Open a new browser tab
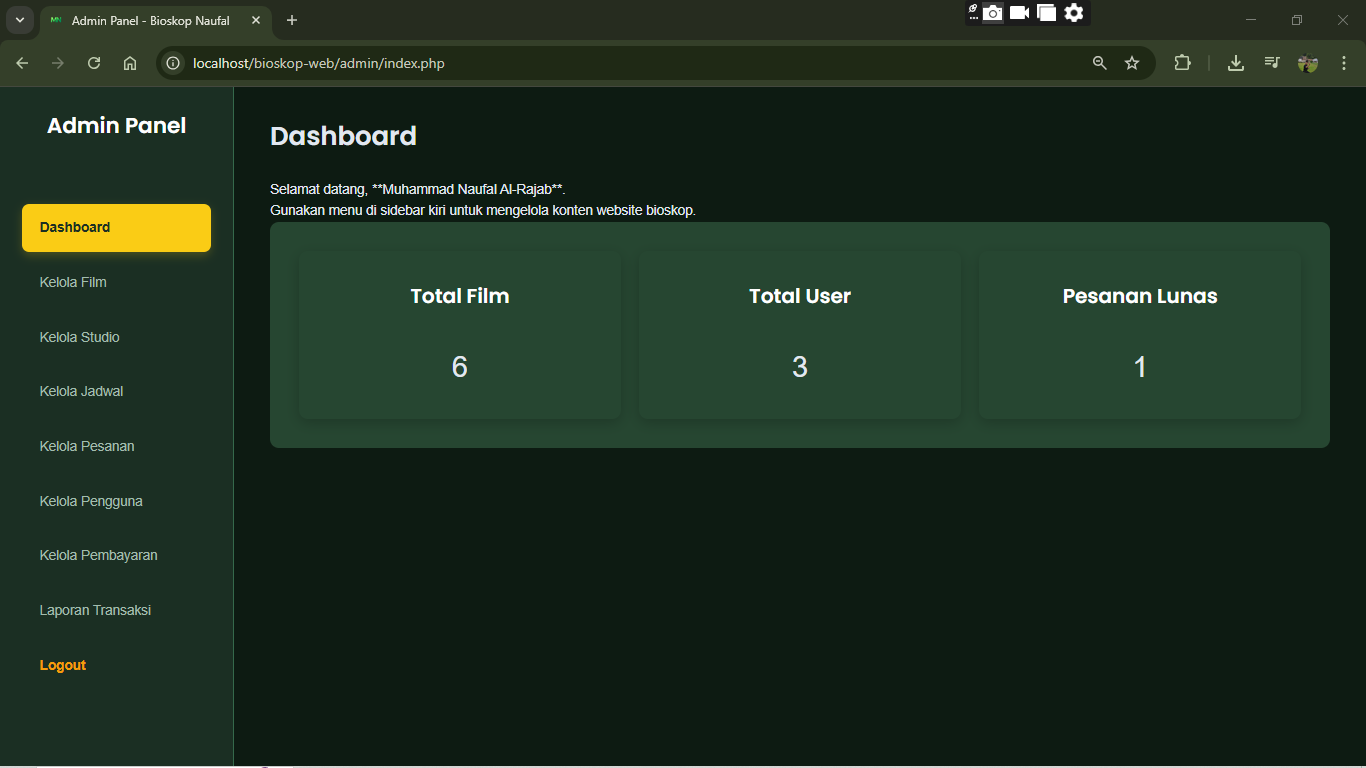This screenshot has height=768, width=1366. tap(292, 20)
